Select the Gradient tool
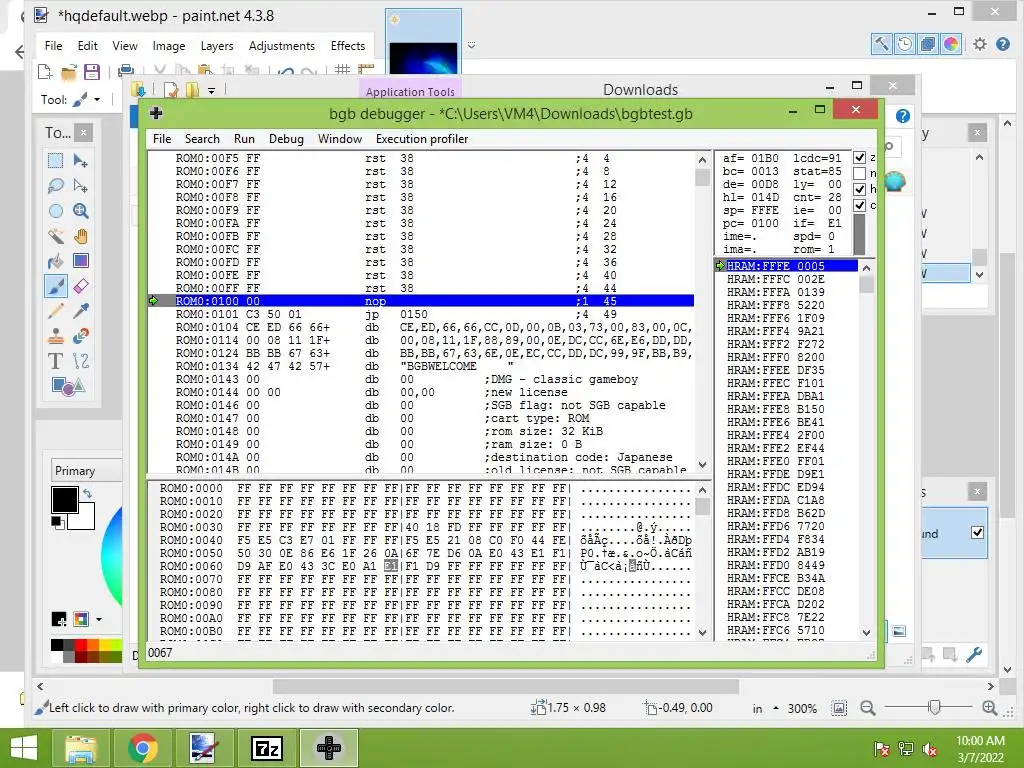This screenshot has width=1024, height=768. click(x=81, y=261)
